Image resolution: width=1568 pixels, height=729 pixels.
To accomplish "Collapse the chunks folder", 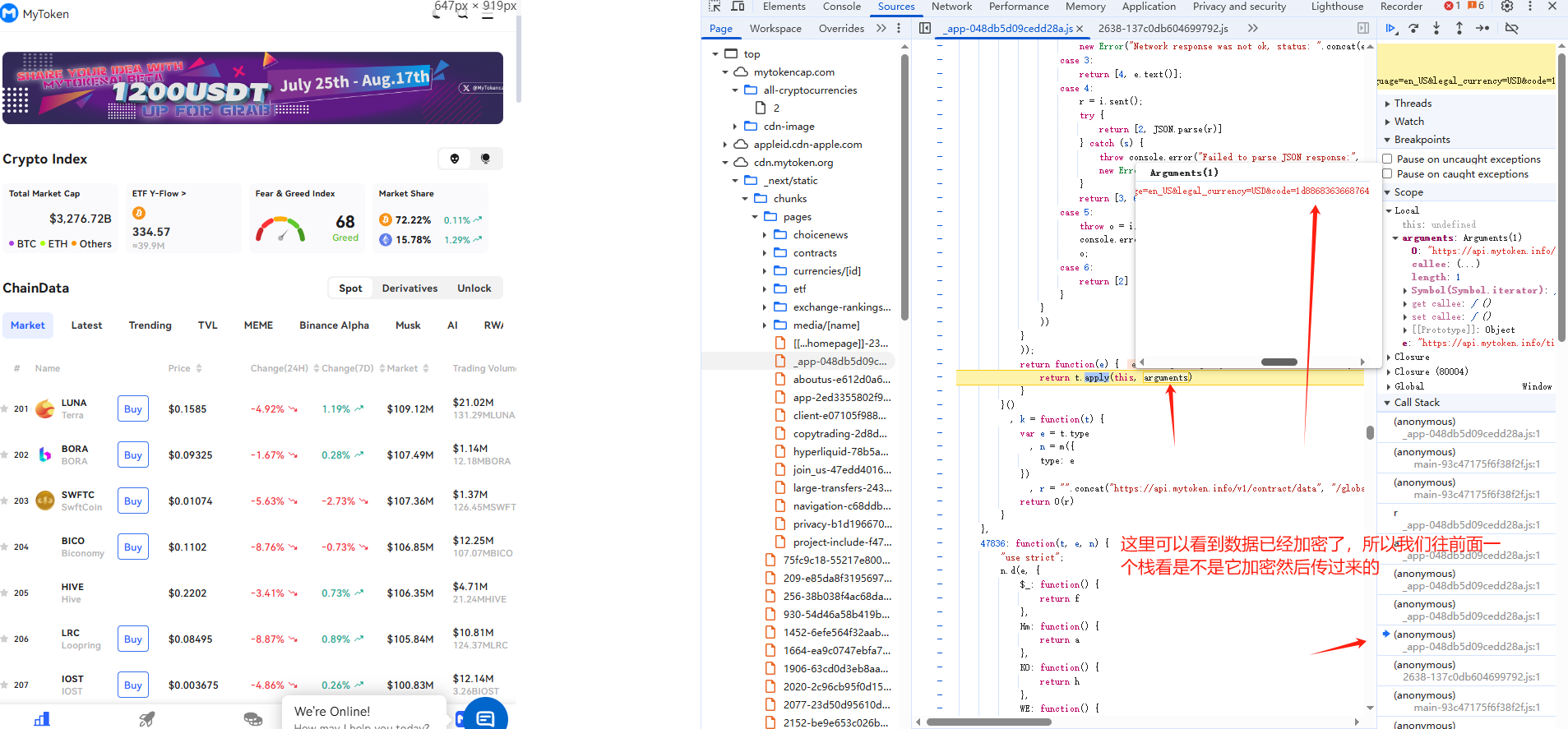I will [x=745, y=198].
